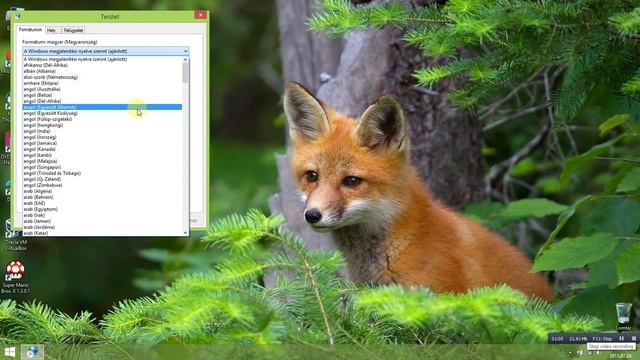Switch to the Felügyelet tab
Screen dimensions: 640x360
click(x=73, y=30)
